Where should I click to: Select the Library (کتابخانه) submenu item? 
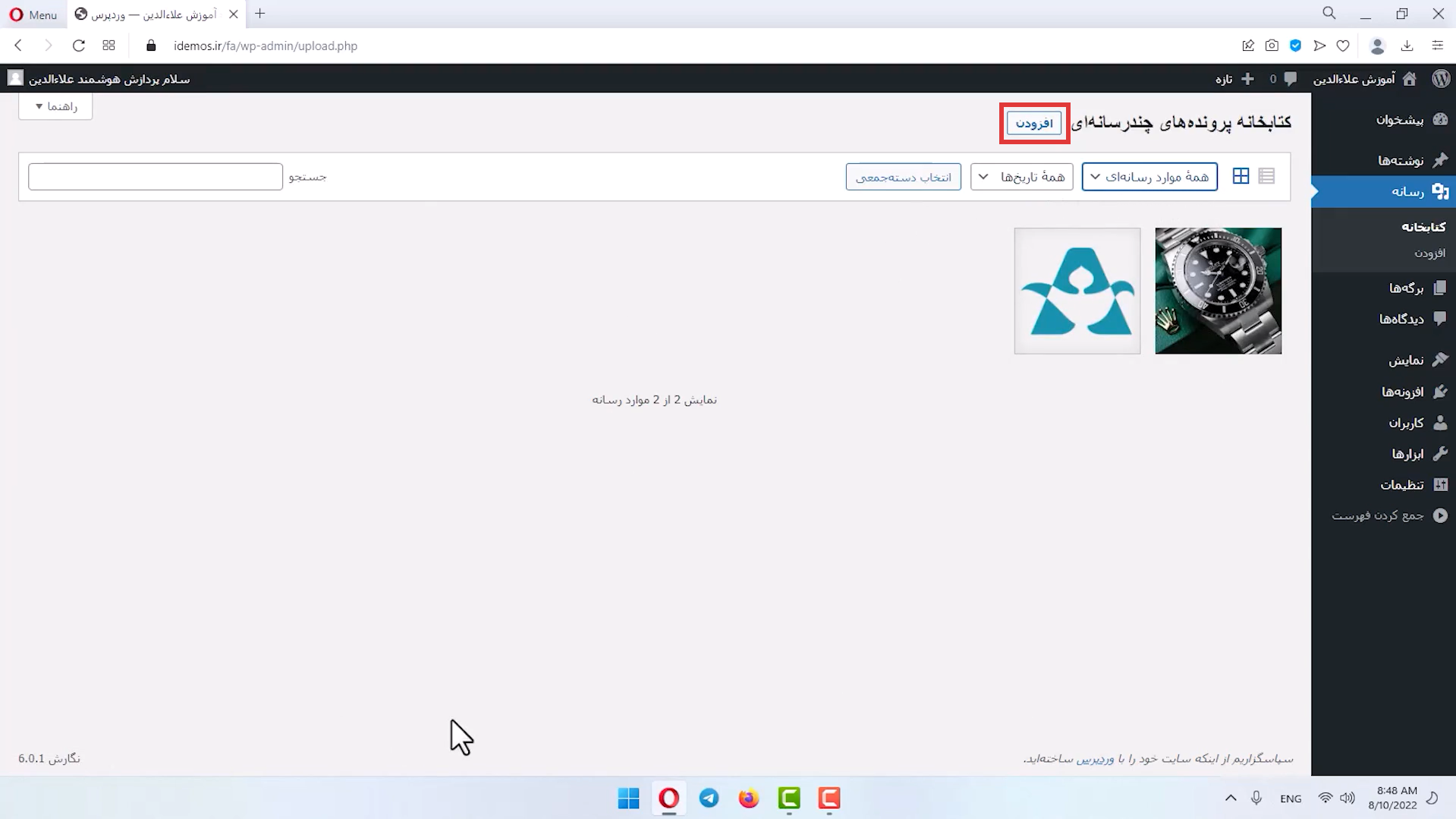click(1423, 227)
